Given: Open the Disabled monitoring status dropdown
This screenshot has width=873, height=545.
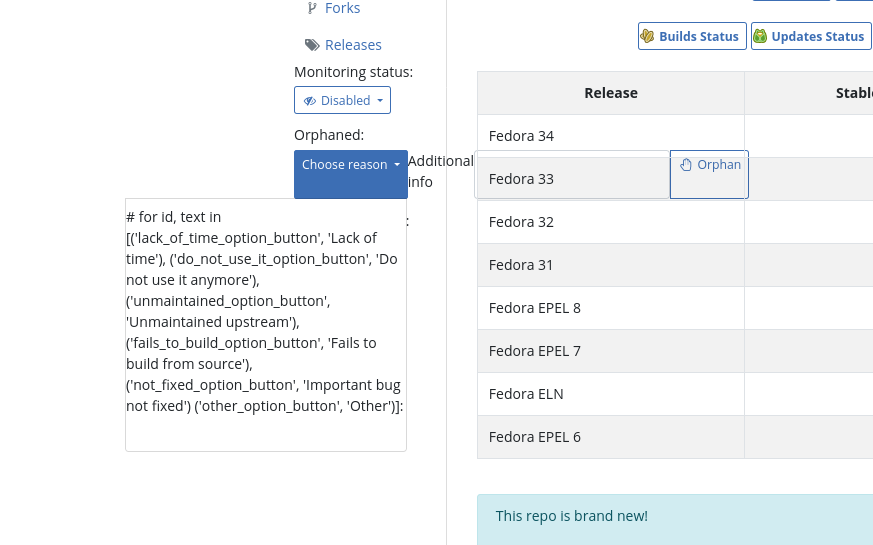Looking at the screenshot, I should 342,100.
